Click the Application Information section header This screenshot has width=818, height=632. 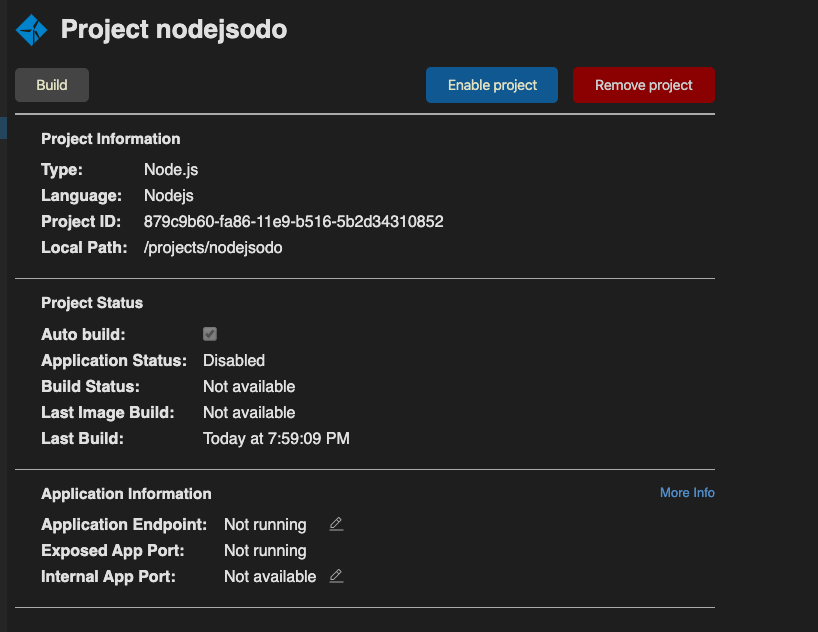(126, 493)
